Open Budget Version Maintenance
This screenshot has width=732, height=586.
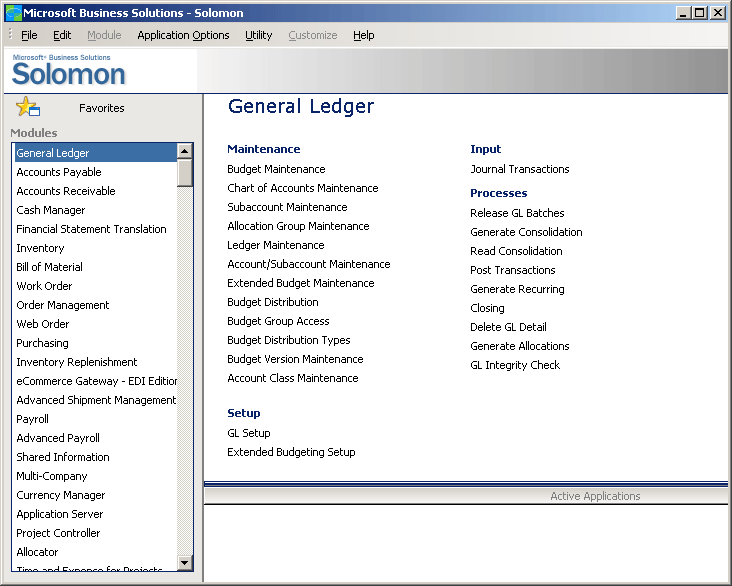[x=295, y=359]
